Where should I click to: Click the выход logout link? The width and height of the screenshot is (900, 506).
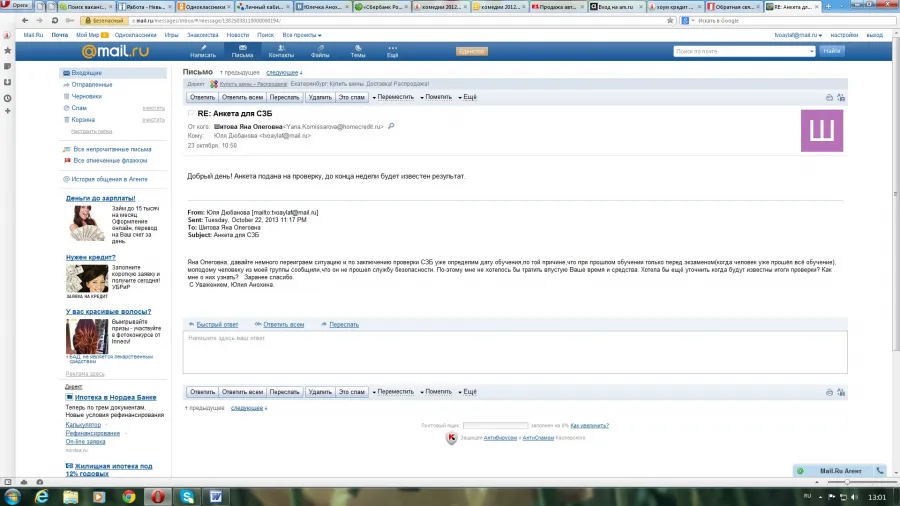875,35
